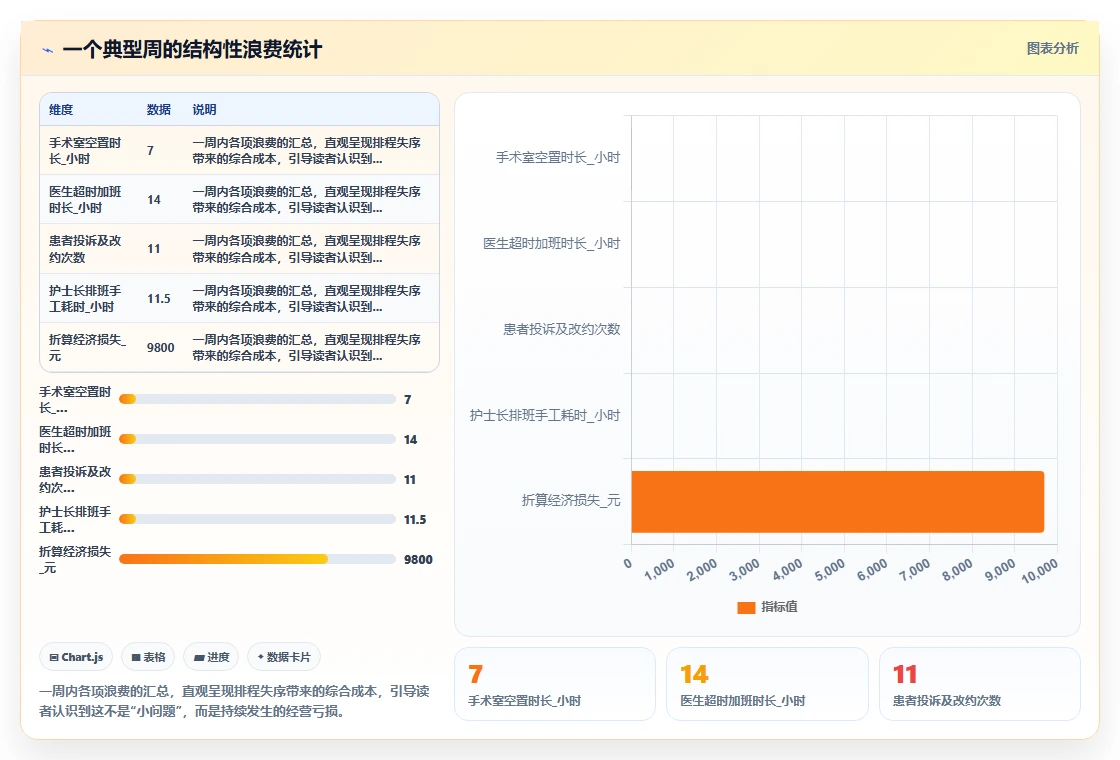Viewport: 1120px width, 760px height.
Task: Click the 患者投诉及改约次数 chart axis label
Action: [561, 329]
